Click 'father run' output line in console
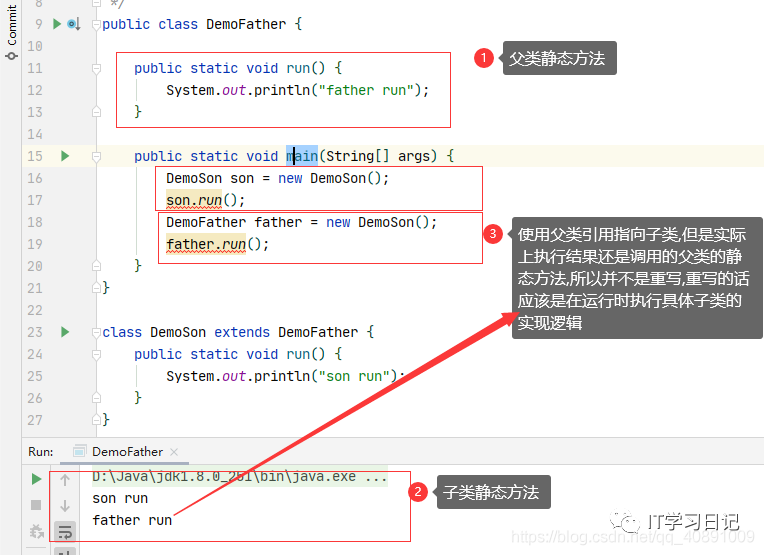This screenshot has width=764, height=555. 132,520
